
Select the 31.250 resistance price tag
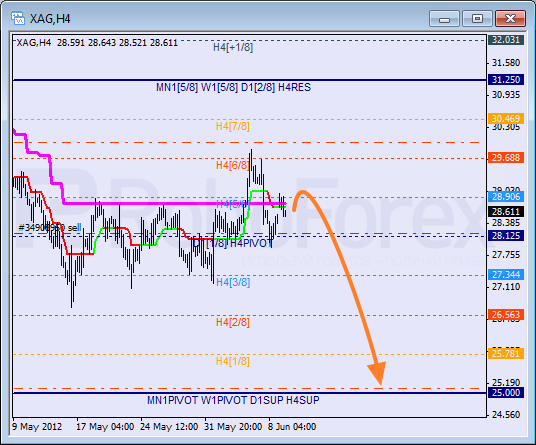point(506,80)
